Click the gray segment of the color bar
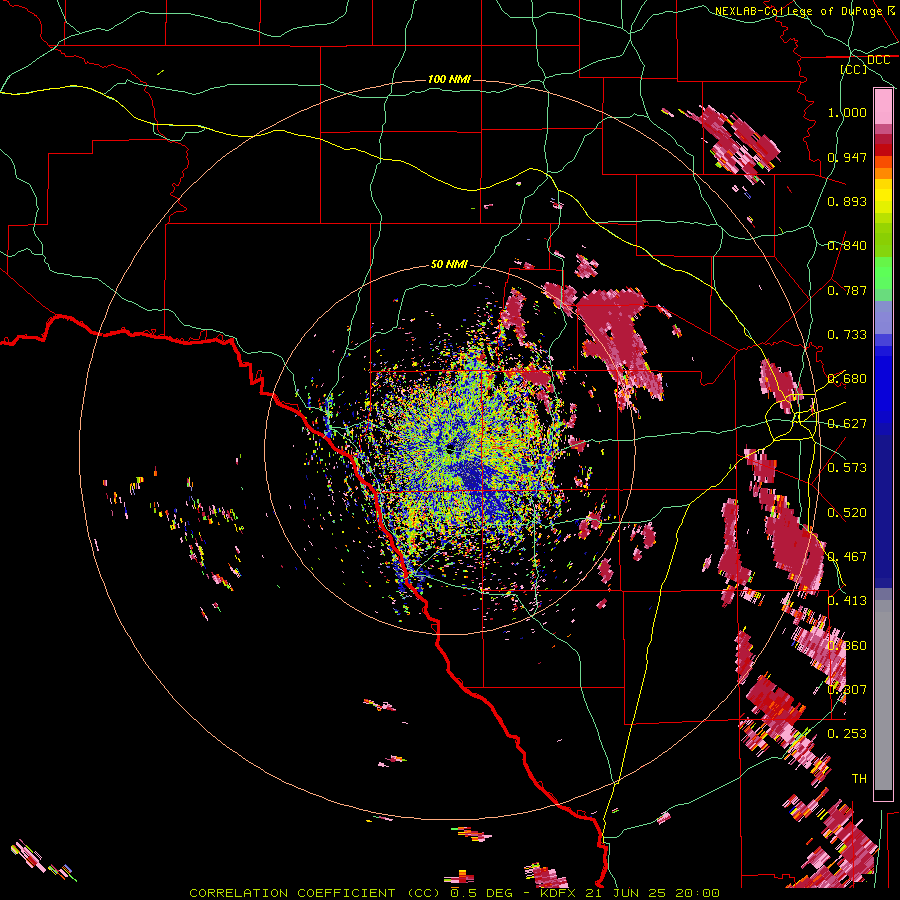The height and width of the screenshot is (900, 900). [883, 695]
